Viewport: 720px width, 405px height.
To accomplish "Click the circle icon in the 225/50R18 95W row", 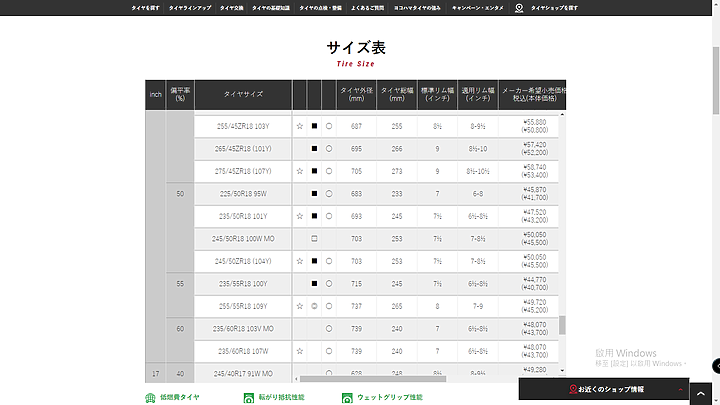I will coord(329,193).
